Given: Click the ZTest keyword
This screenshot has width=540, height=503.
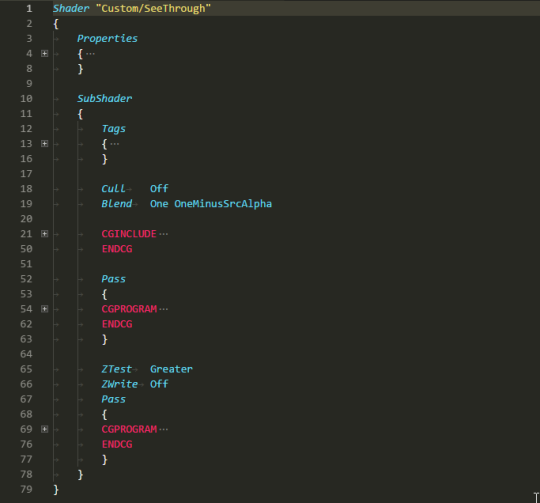Looking at the screenshot, I should (117, 369).
